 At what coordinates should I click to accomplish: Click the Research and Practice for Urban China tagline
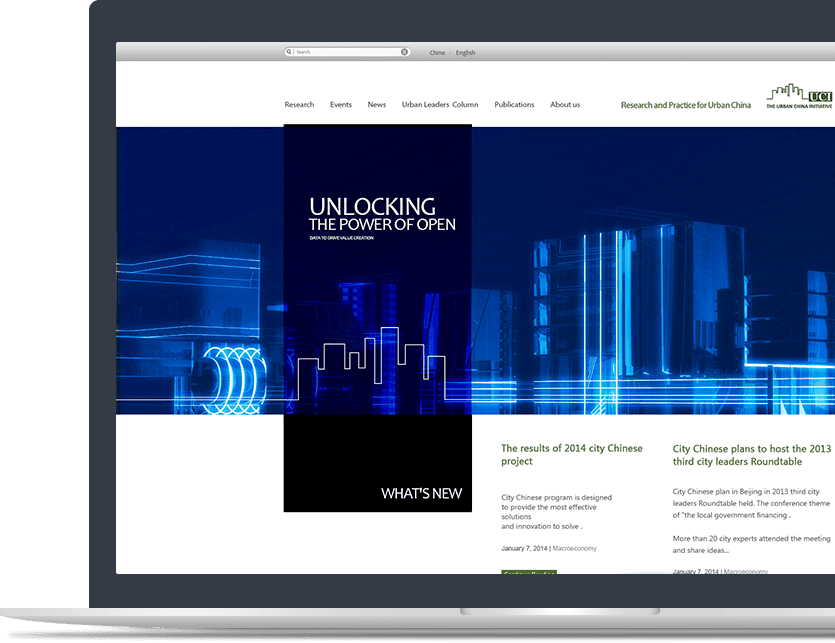[685, 105]
